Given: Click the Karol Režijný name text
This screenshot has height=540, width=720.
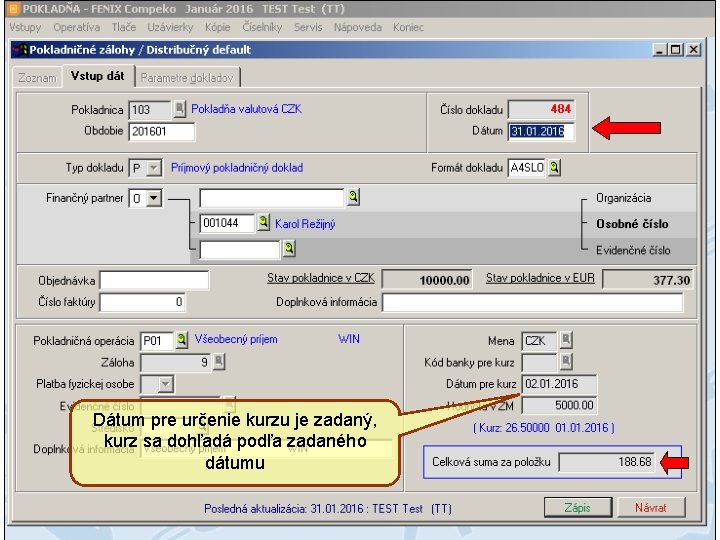Looking at the screenshot, I should click(x=305, y=224).
